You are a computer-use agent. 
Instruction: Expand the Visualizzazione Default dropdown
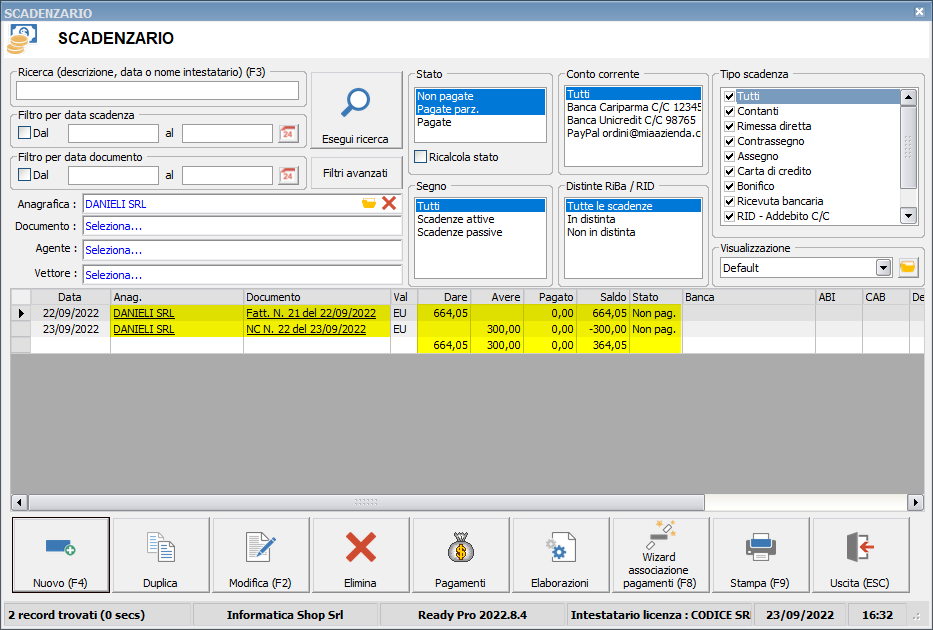883,268
